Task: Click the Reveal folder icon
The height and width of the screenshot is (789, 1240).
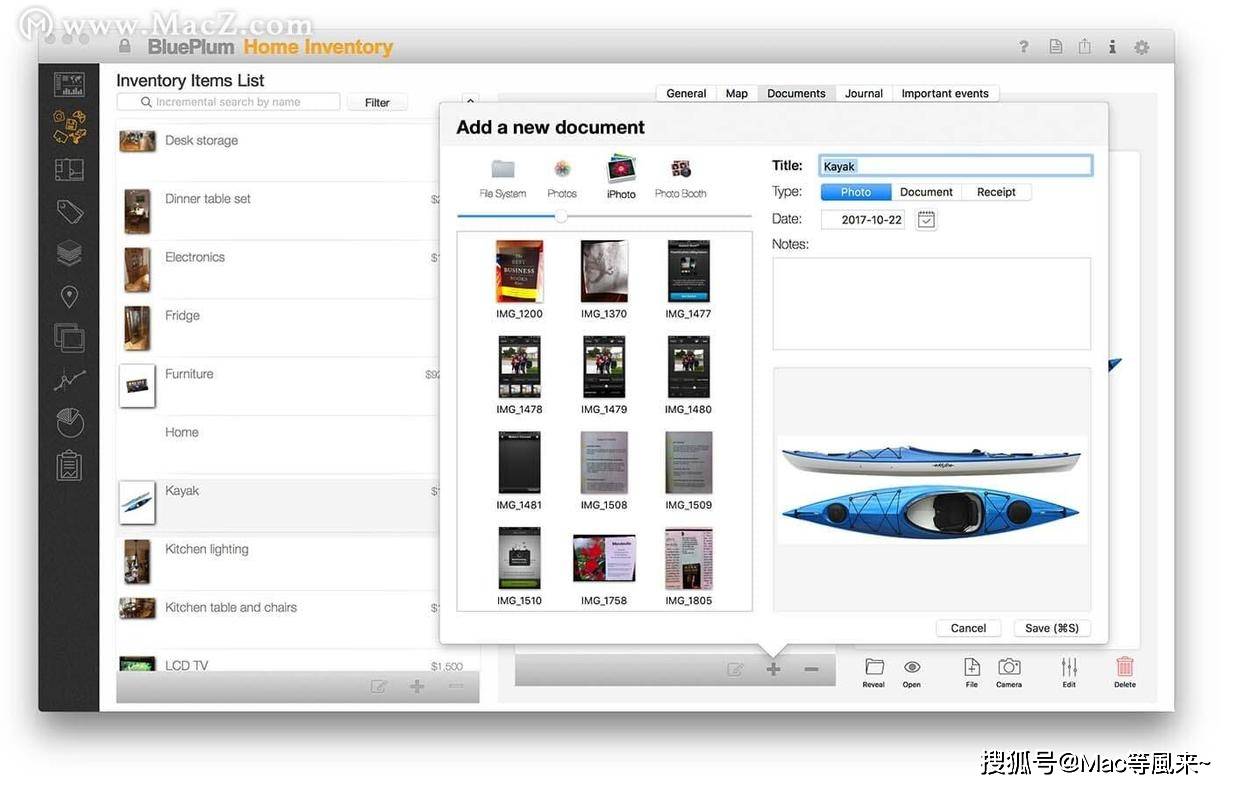Action: click(x=874, y=673)
